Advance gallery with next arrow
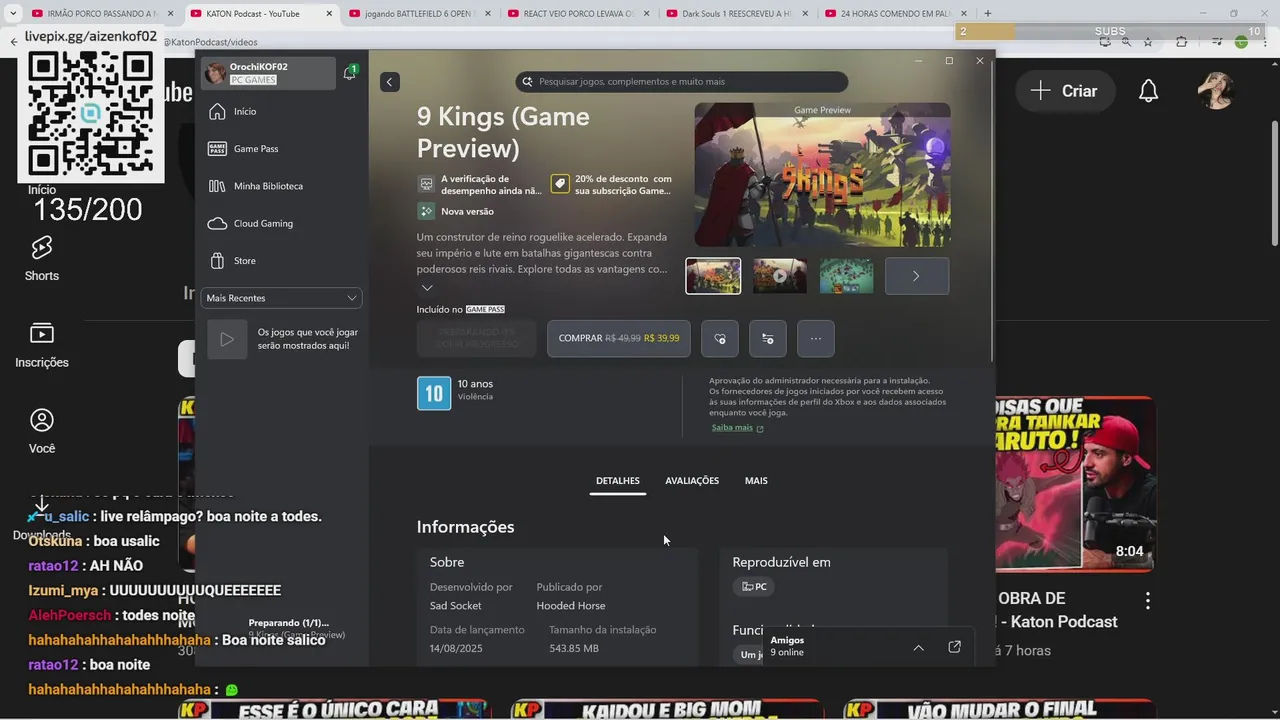1280x720 pixels. coord(917,276)
